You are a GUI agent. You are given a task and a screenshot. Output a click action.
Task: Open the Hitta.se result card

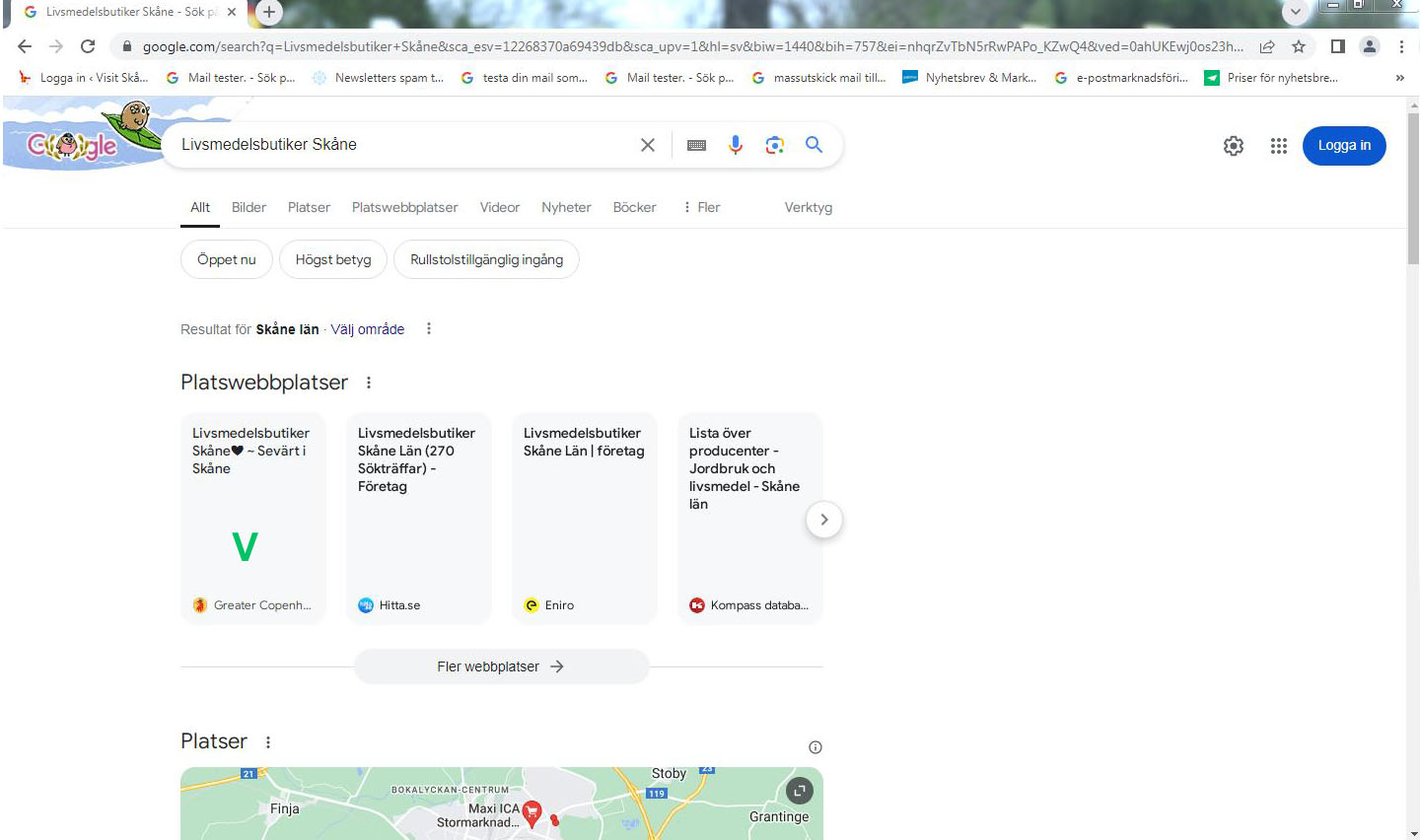(419, 519)
